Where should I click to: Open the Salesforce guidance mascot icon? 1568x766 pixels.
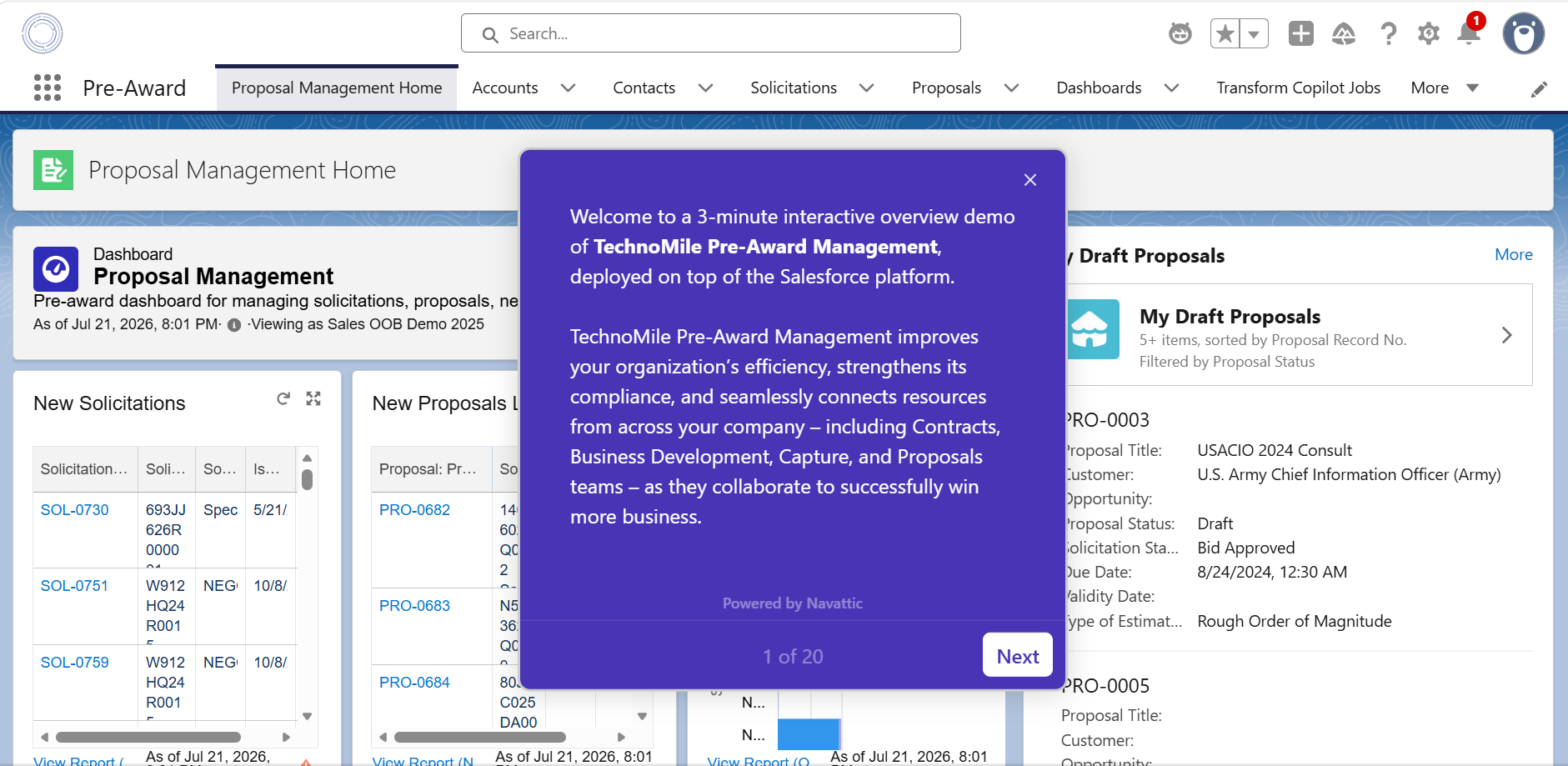pyautogui.click(x=1180, y=33)
